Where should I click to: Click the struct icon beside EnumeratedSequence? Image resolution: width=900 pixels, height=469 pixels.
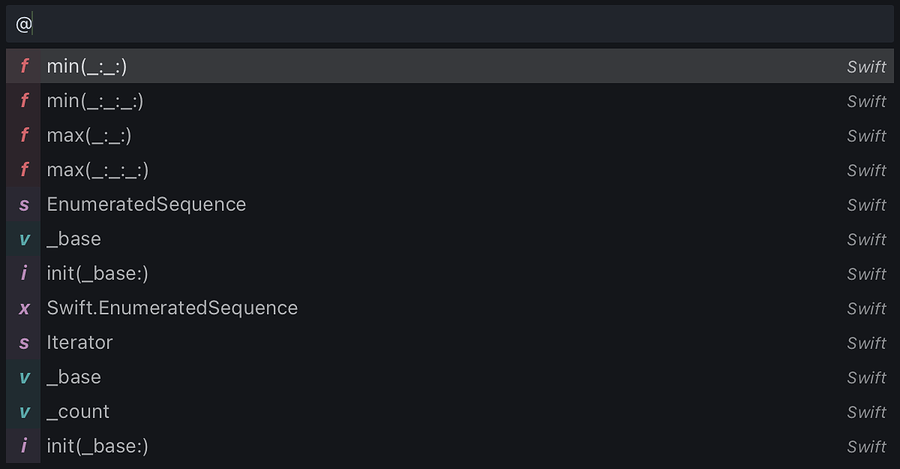(24, 205)
